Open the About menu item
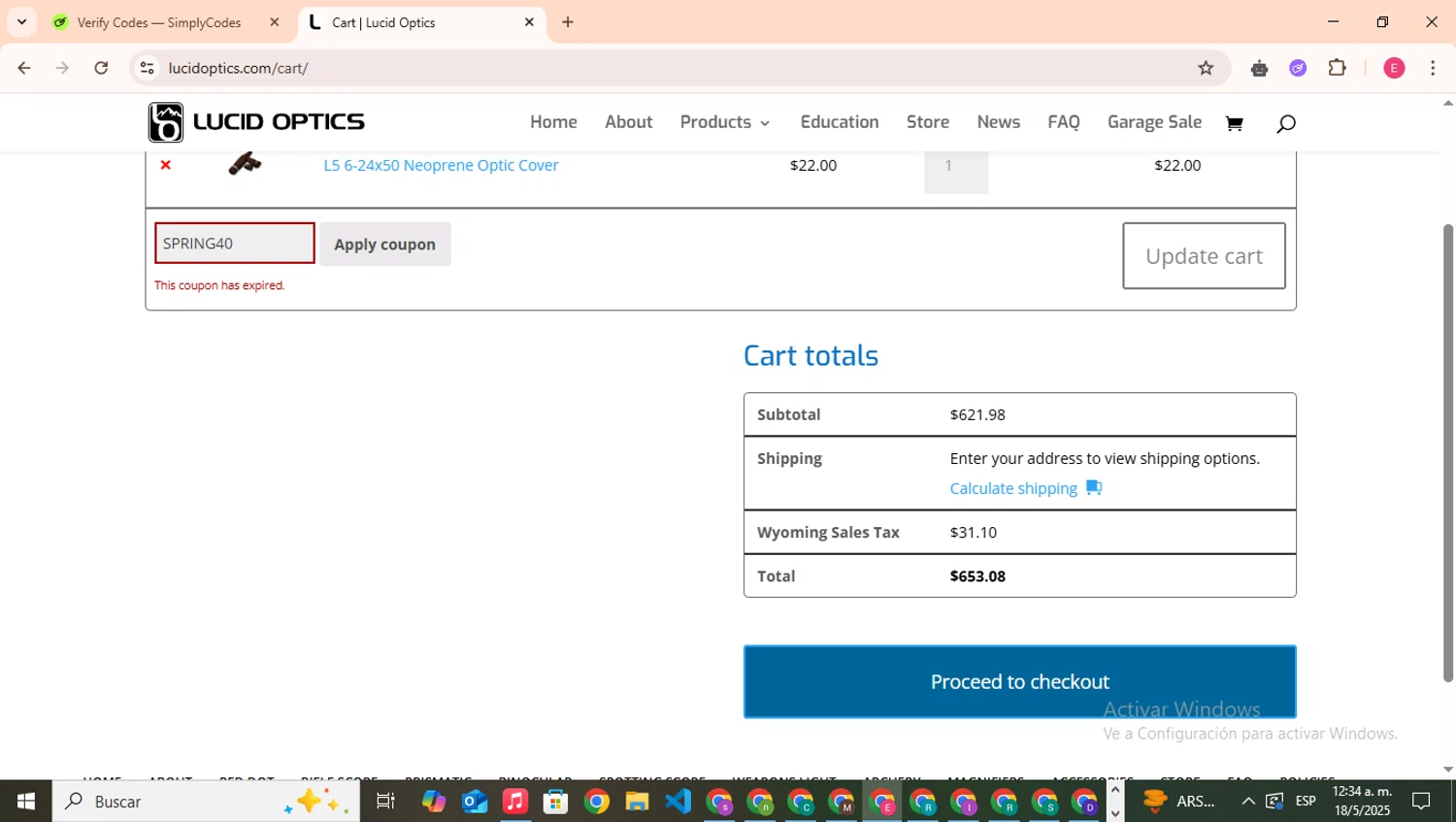 click(x=628, y=122)
